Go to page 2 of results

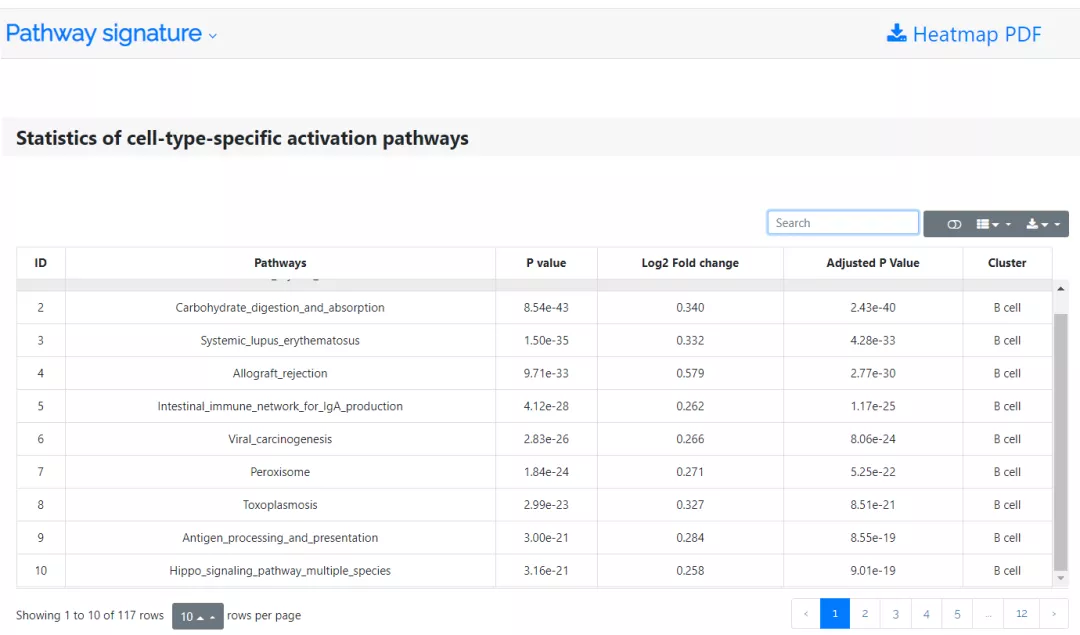[865, 614]
